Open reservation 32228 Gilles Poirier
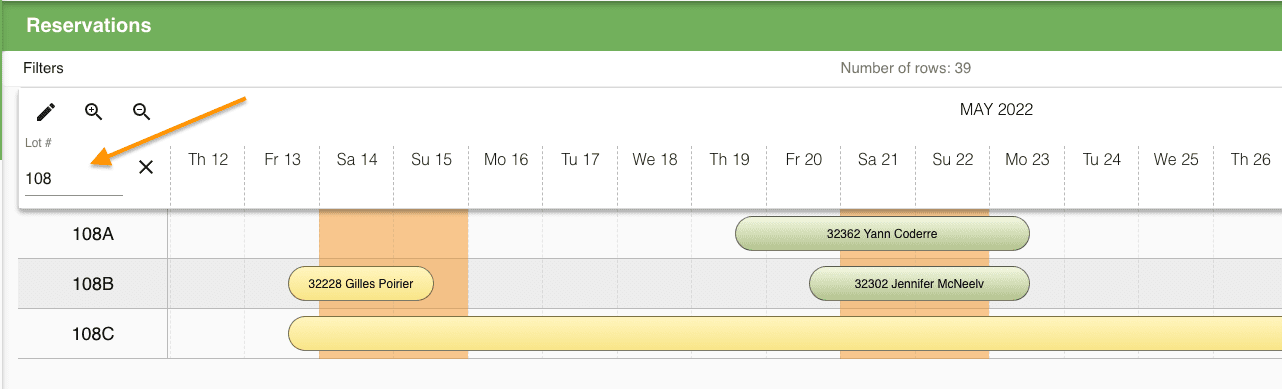This screenshot has height=389, width=1282. click(361, 283)
